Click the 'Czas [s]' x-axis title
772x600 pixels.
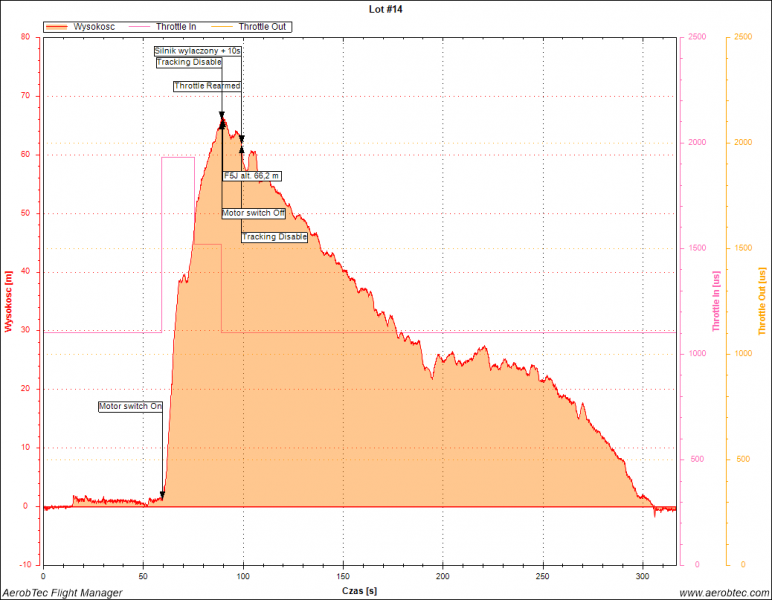[357, 590]
